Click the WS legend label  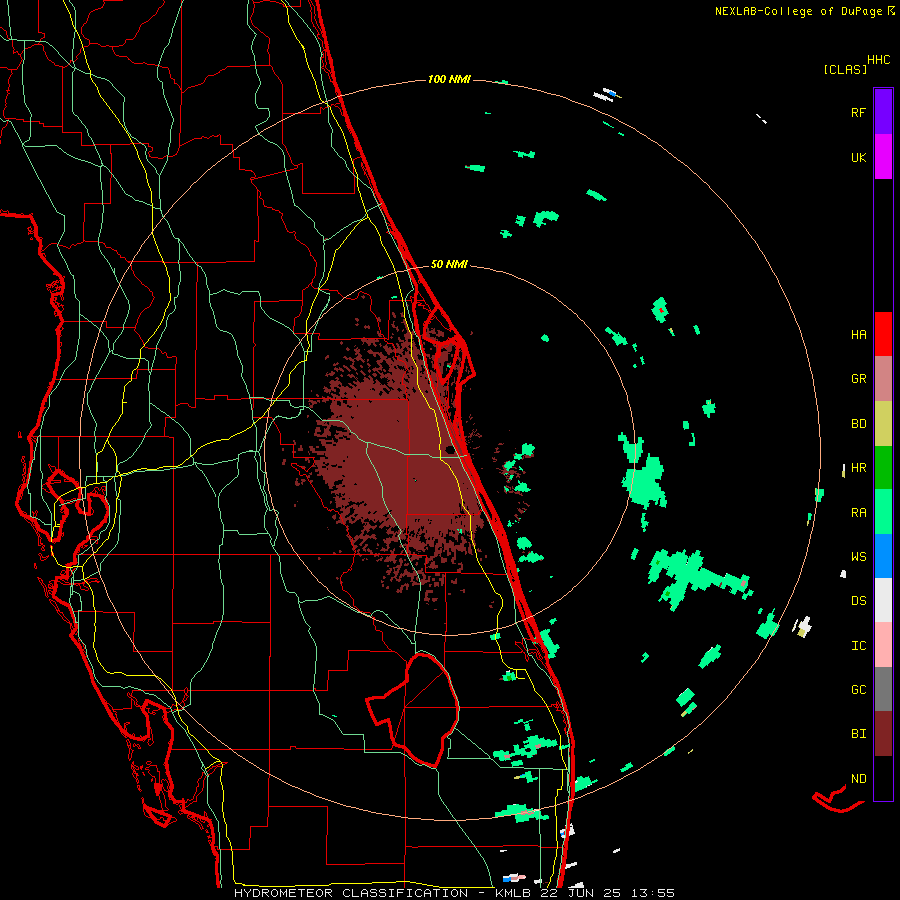(x=858, y=557)
